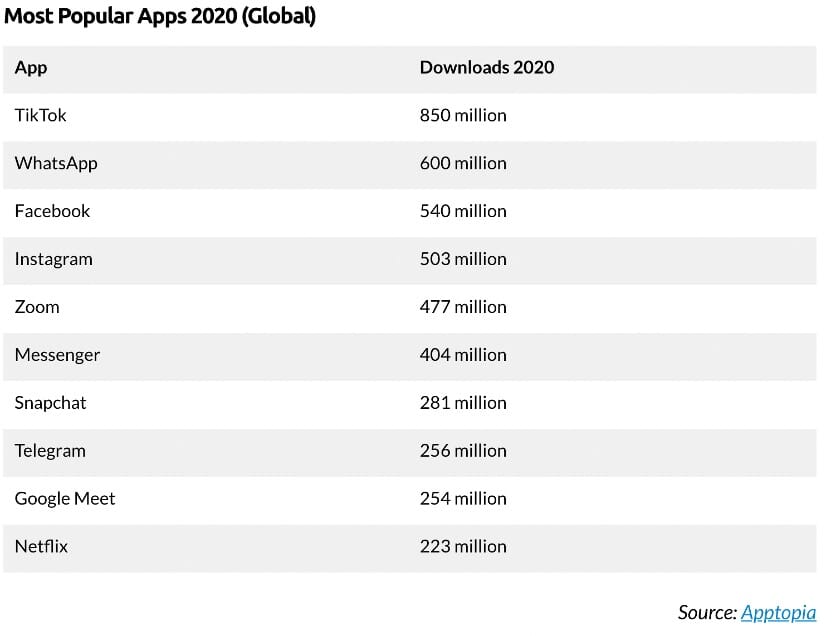Select the 850 million value
This screenshot has width=832, height=636.
pos(463,115)
